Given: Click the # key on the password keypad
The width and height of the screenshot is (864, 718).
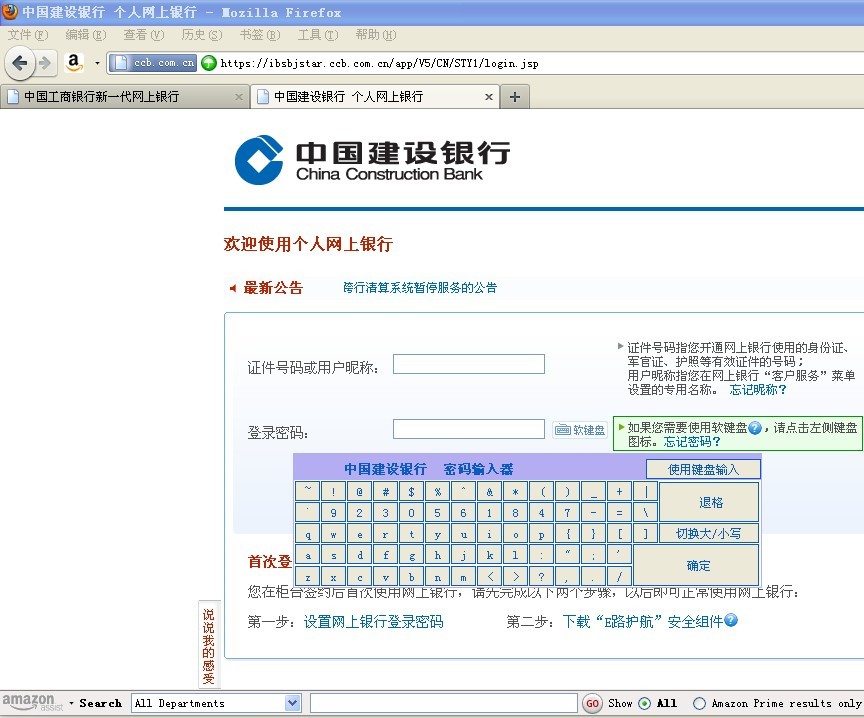Looking at the screenshot, I should point(386,491).
